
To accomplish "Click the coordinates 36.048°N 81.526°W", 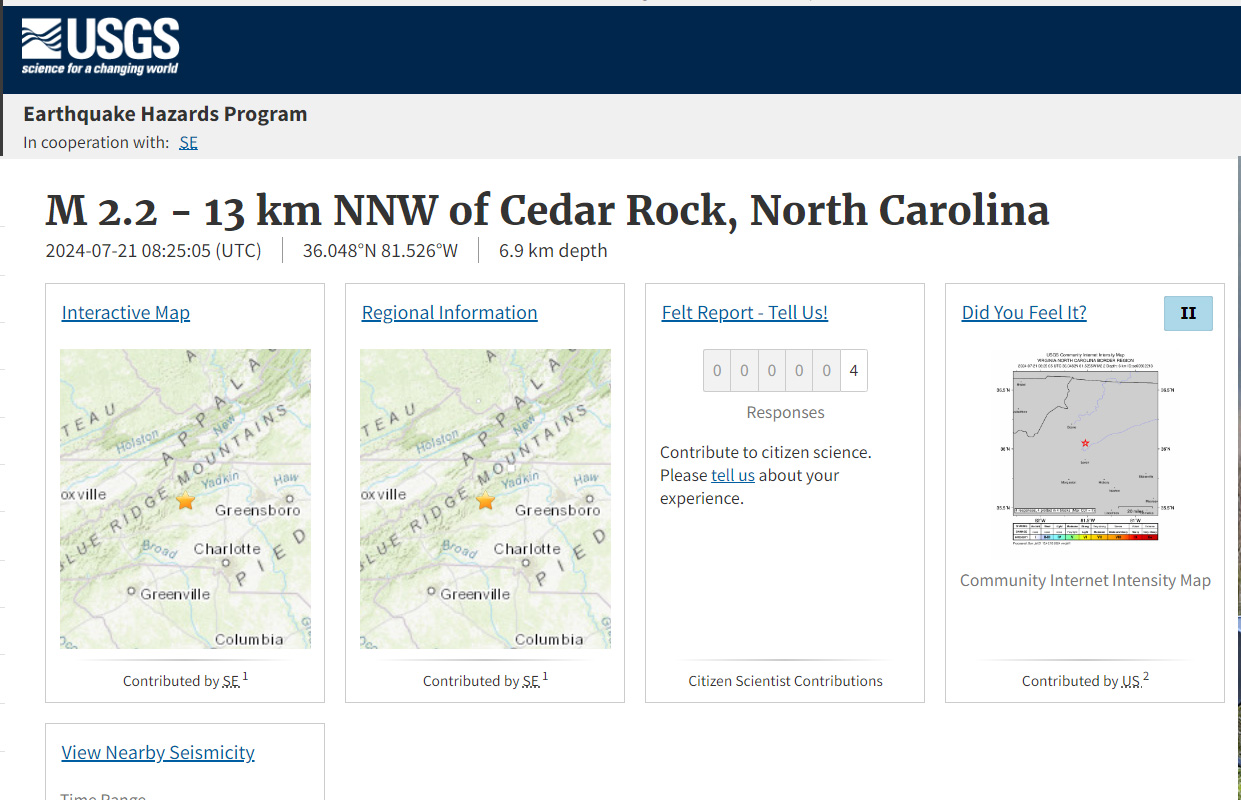I will click(380, 250).
